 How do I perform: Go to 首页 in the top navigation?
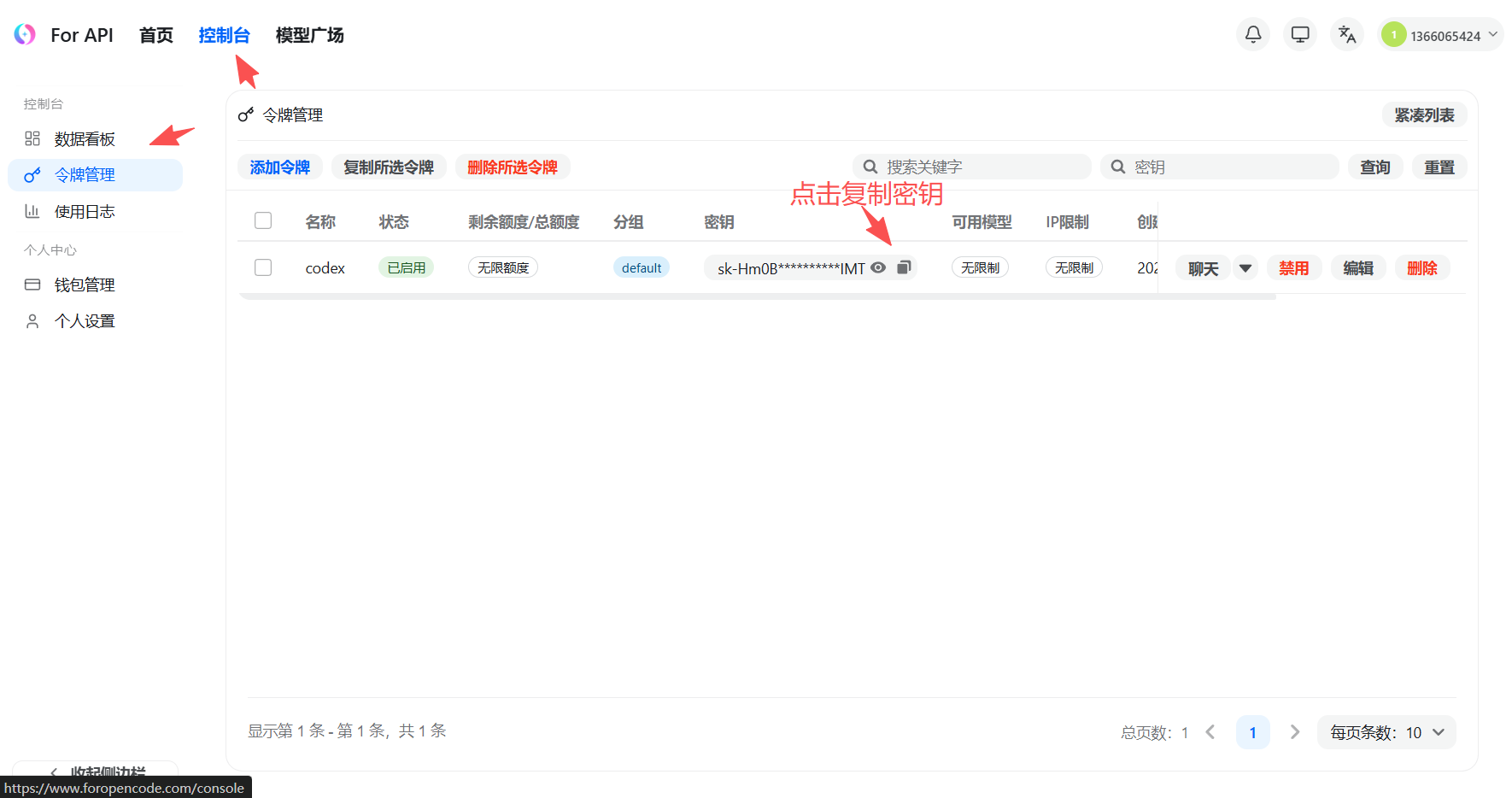click(155, 35)
